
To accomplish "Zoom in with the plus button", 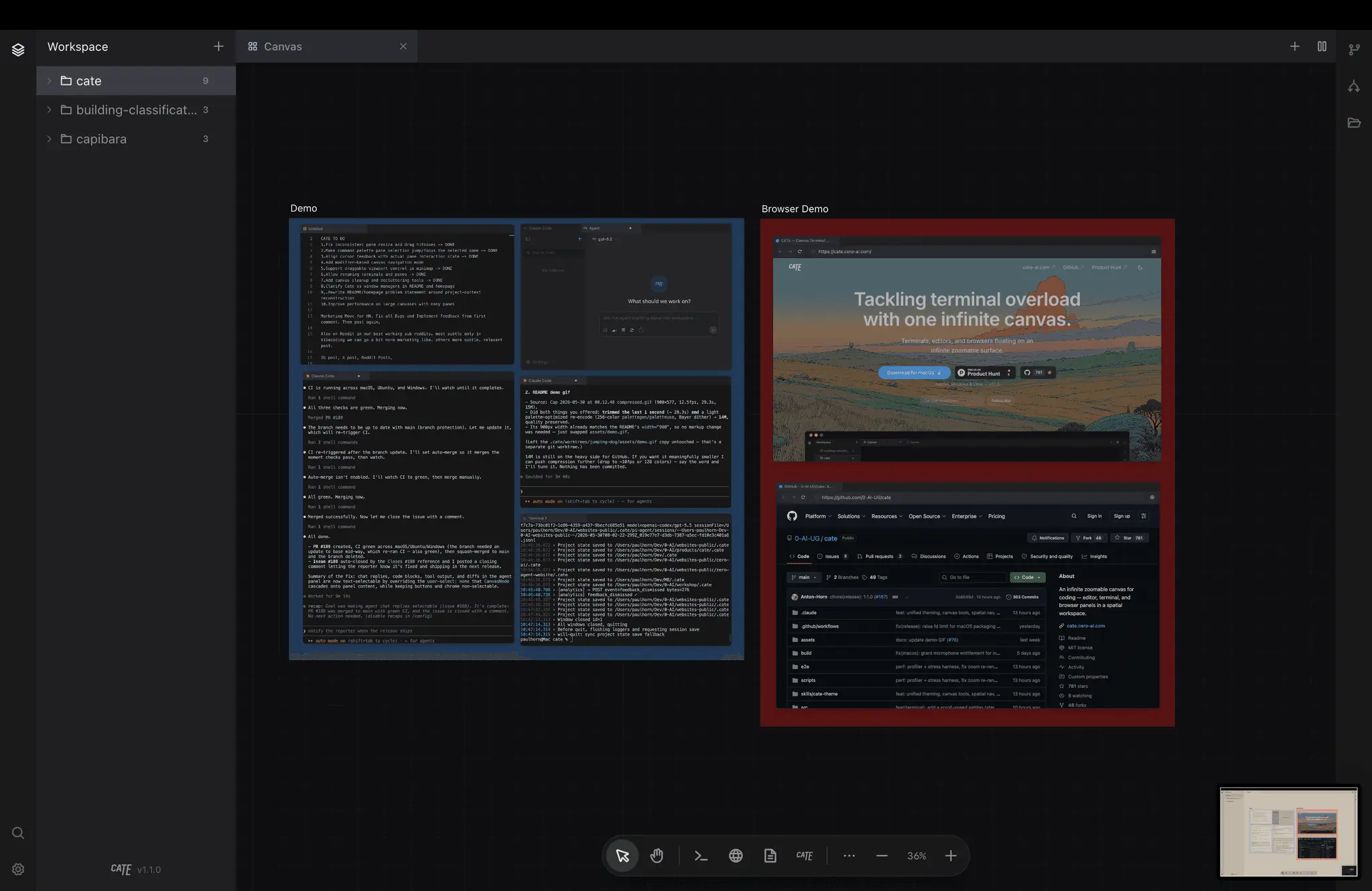I will coord(951,855).
